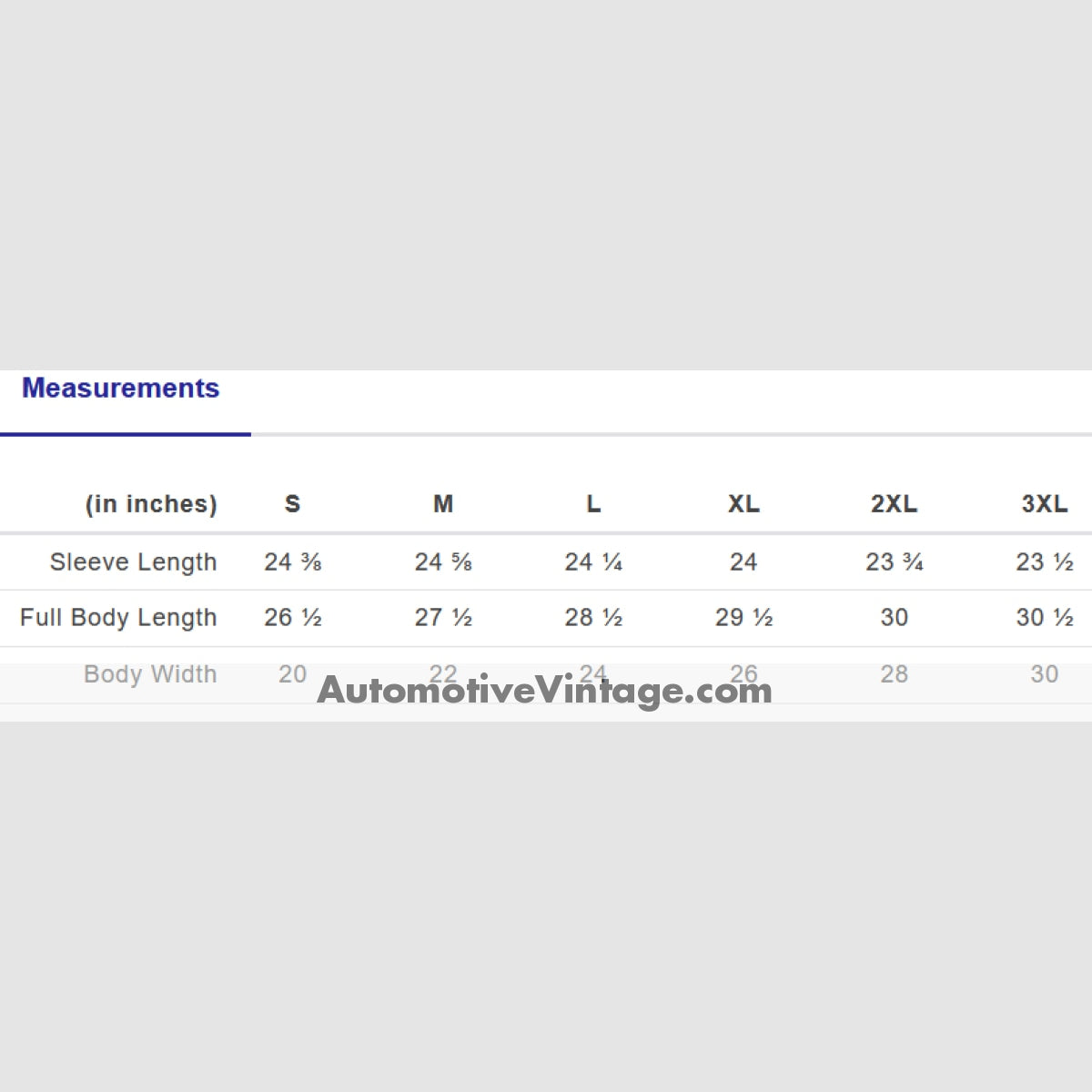
Task: Click the 24 ⅜ sleeve length value
Action: (x=293, y=562)
